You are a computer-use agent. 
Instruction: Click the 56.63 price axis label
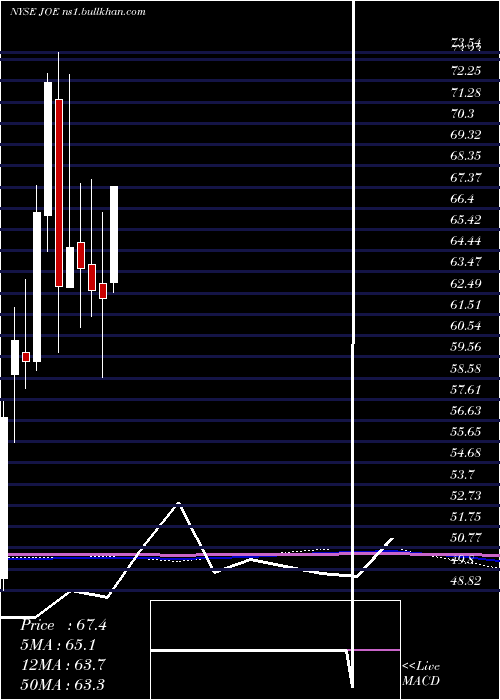(x=466, y=410)
